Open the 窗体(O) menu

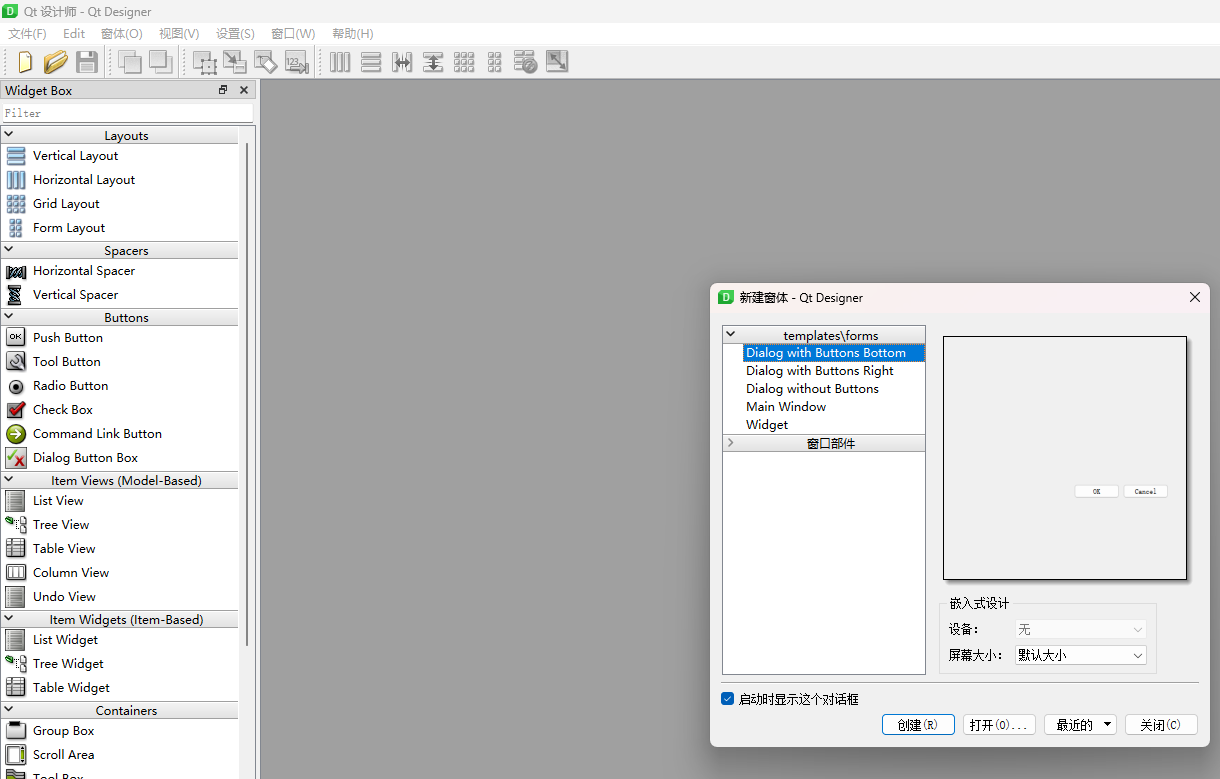(x=122, y=33)
